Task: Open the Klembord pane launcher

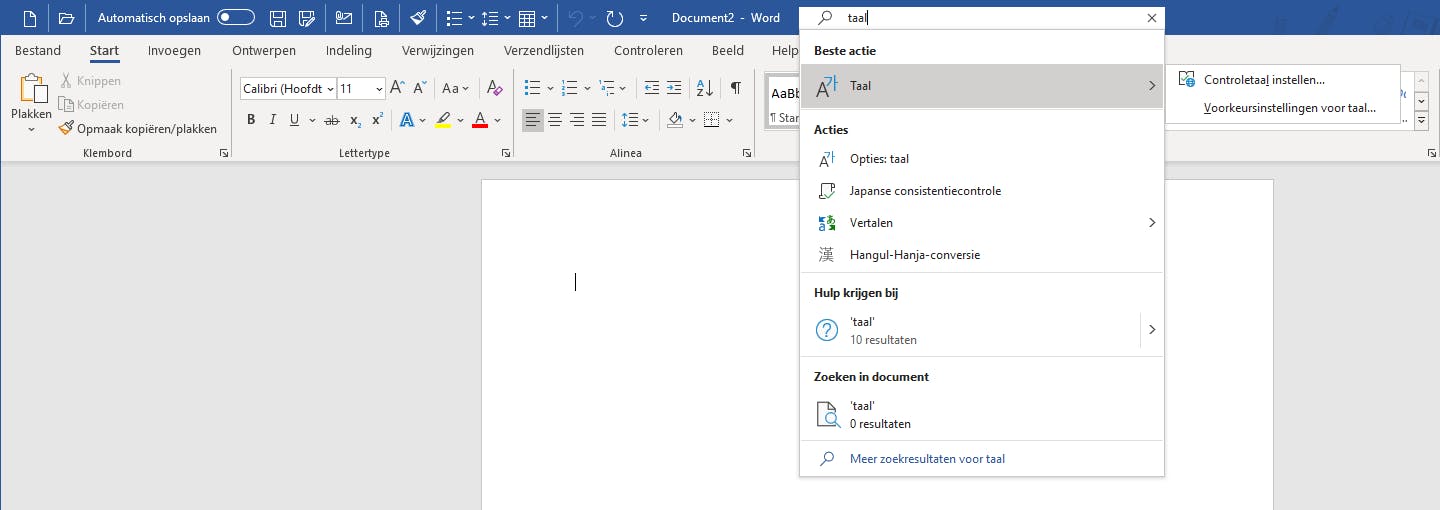Action: 224,154
